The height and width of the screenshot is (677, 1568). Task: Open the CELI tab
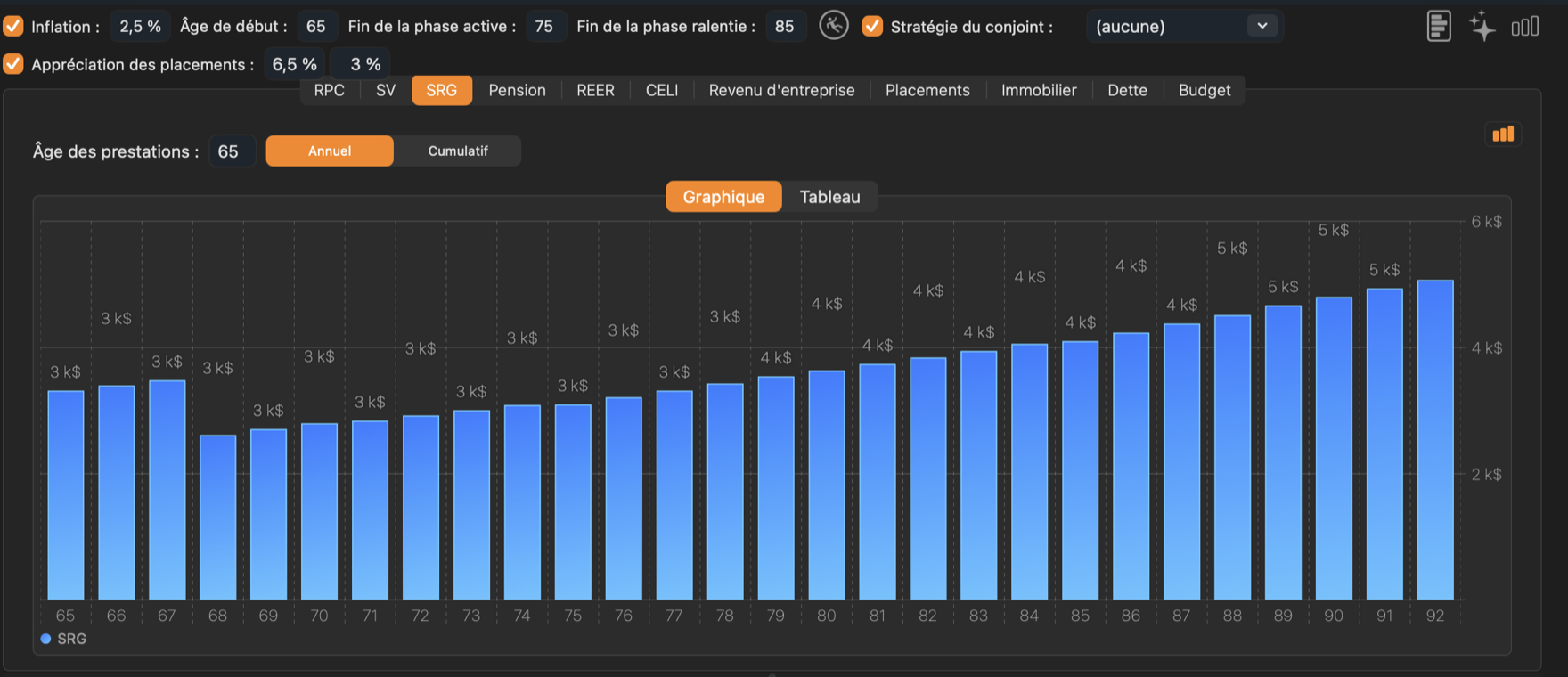(x=662, y=90)
